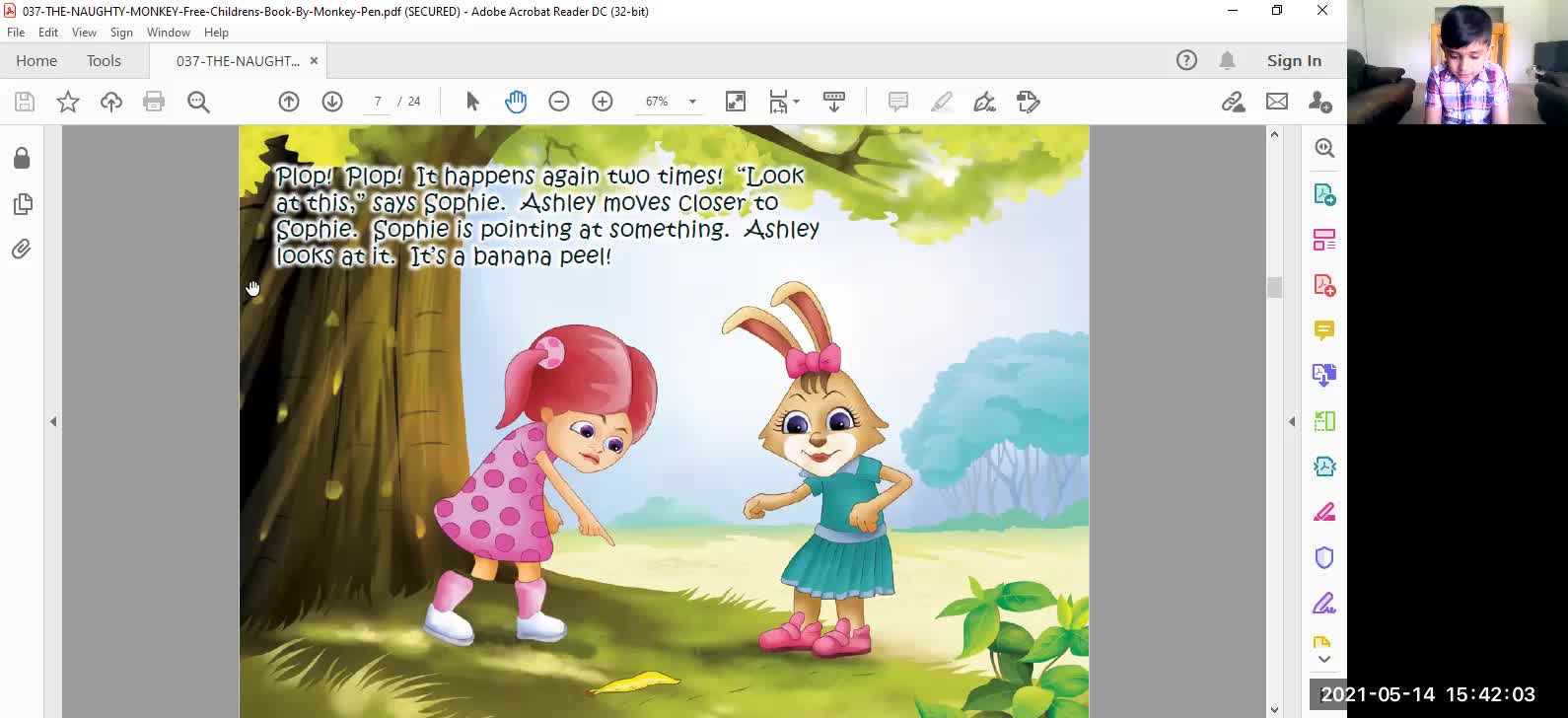The image size is (1568, 718).
Task: Expand the left navigation pane arrow
Action: [x=53, y=421]
